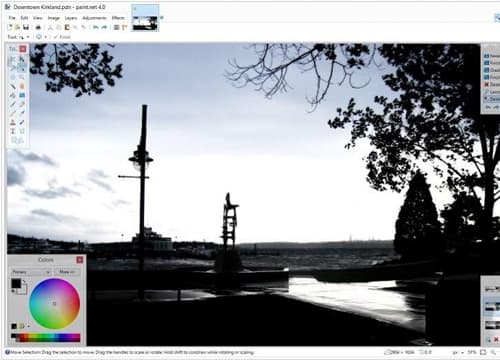Click the Print toolbar icon
500x360 pixels.
coord(38,27)
